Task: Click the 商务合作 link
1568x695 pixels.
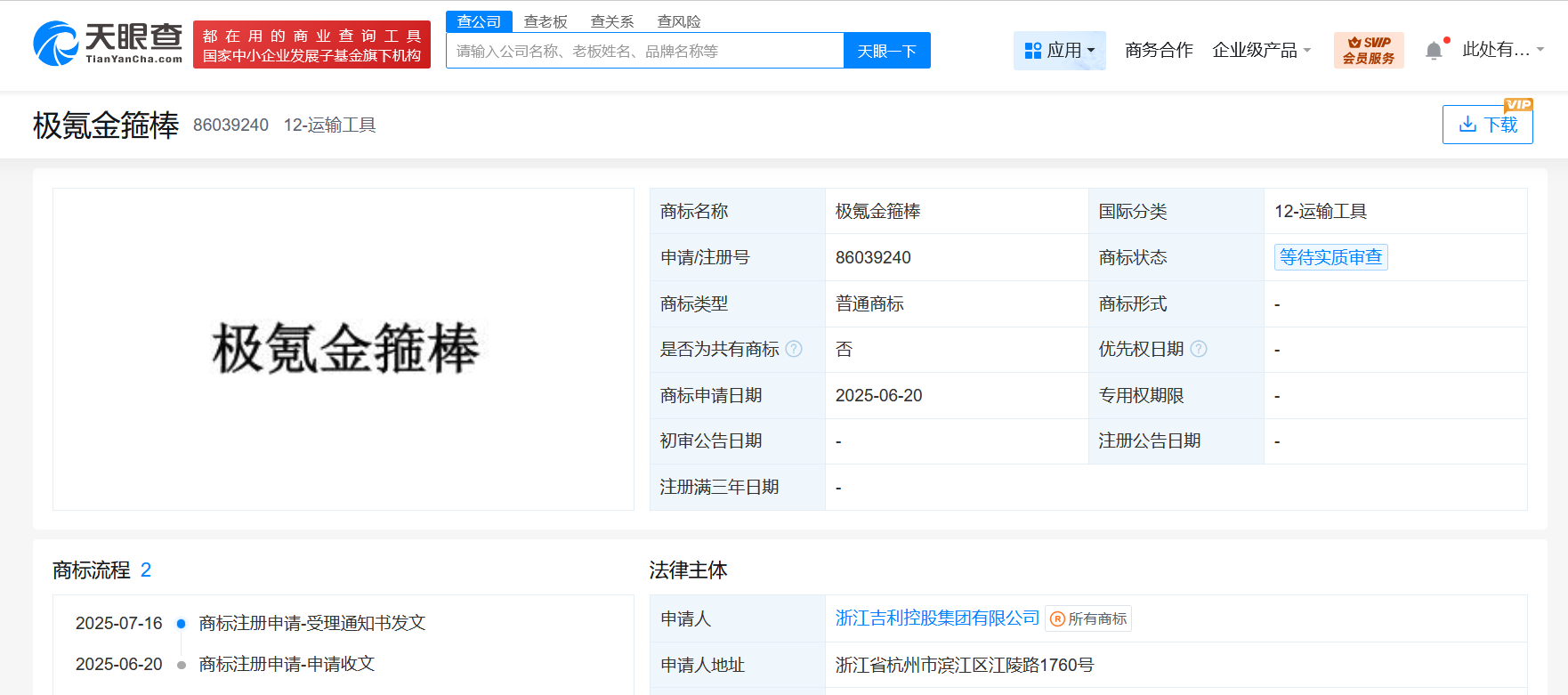Action: pyautogui.click(x=1159, y=50)
